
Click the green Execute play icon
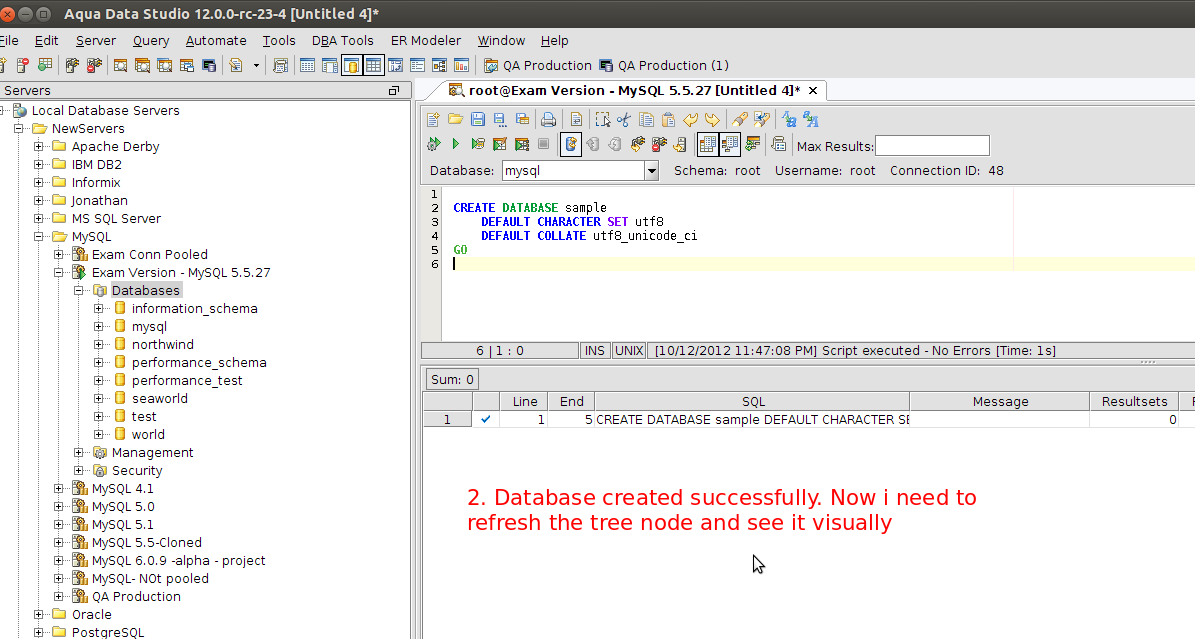click(456, 144)
